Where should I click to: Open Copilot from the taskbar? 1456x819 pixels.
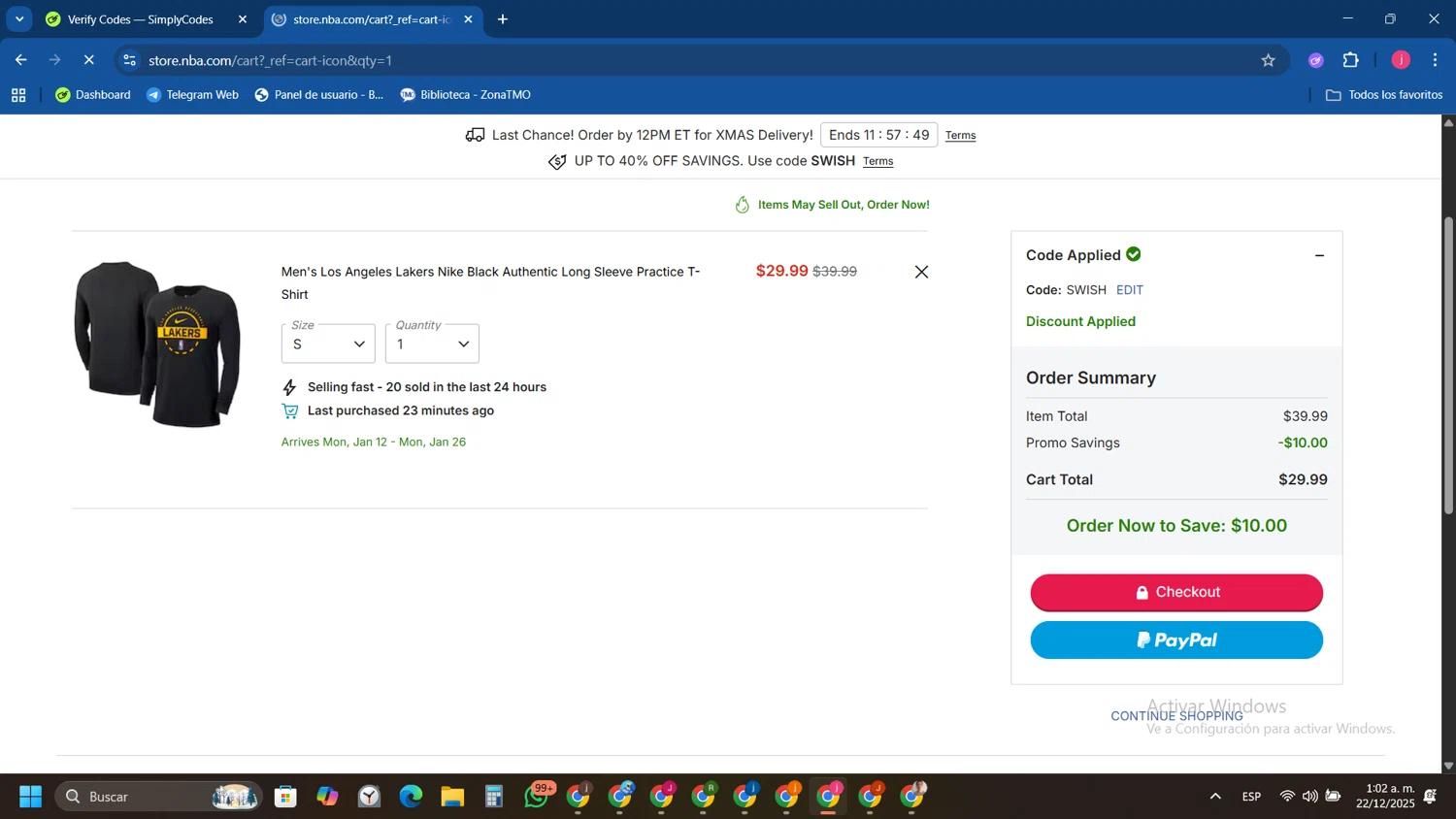coord(327,797)
